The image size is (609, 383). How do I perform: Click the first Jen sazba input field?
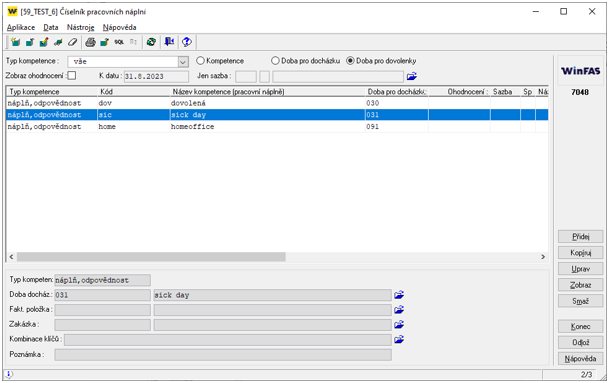tap(246, 76)
